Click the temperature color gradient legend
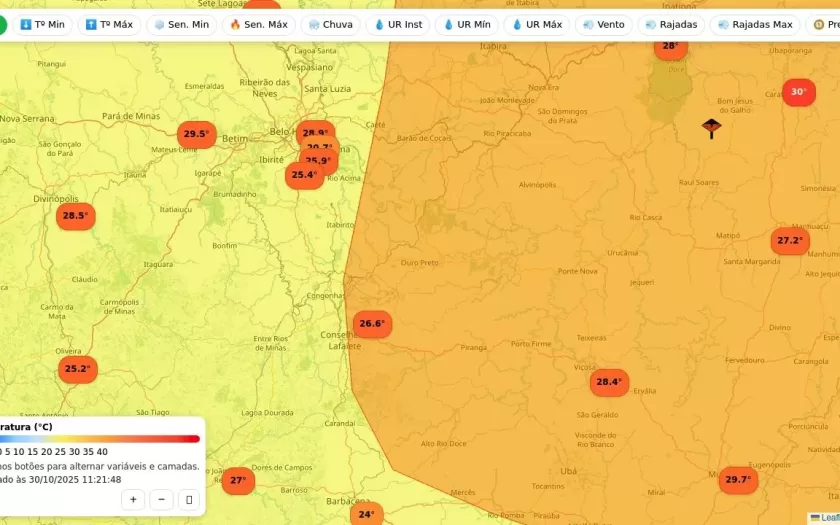The width and height of the screenshot is (840, 525). [x=100, y=439]
